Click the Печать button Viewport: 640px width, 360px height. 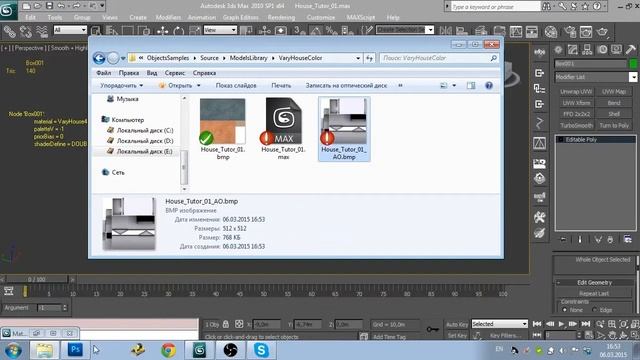point(281,85)
